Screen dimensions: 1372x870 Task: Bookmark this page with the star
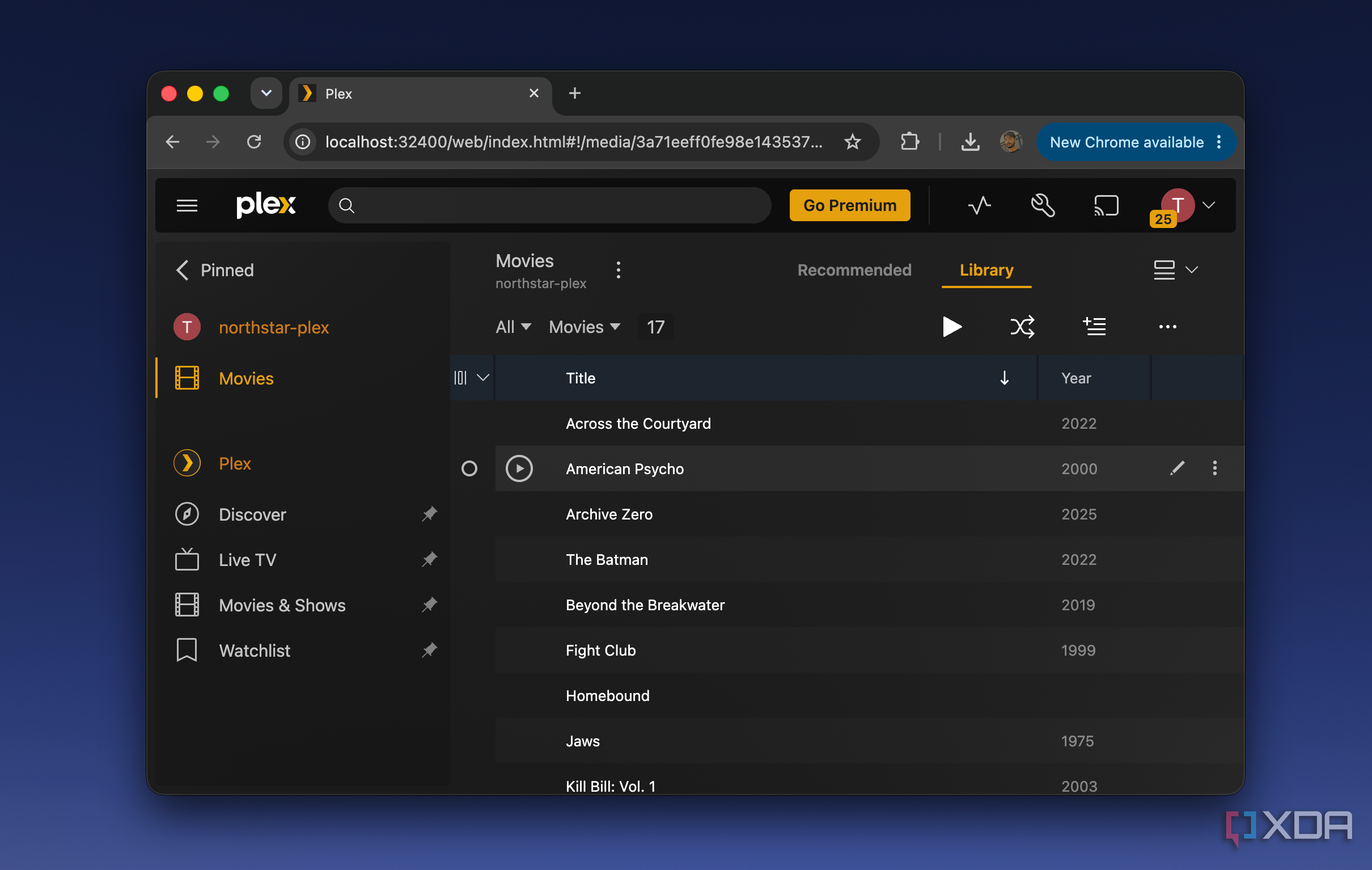click(x=852, y=142)
